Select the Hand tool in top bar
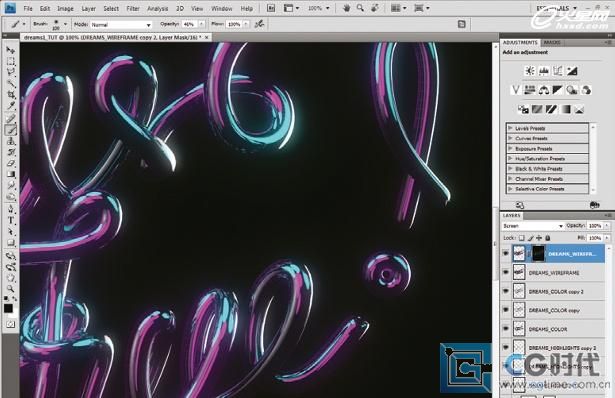This screenshot has width=615, height=398. coord(346,8)
